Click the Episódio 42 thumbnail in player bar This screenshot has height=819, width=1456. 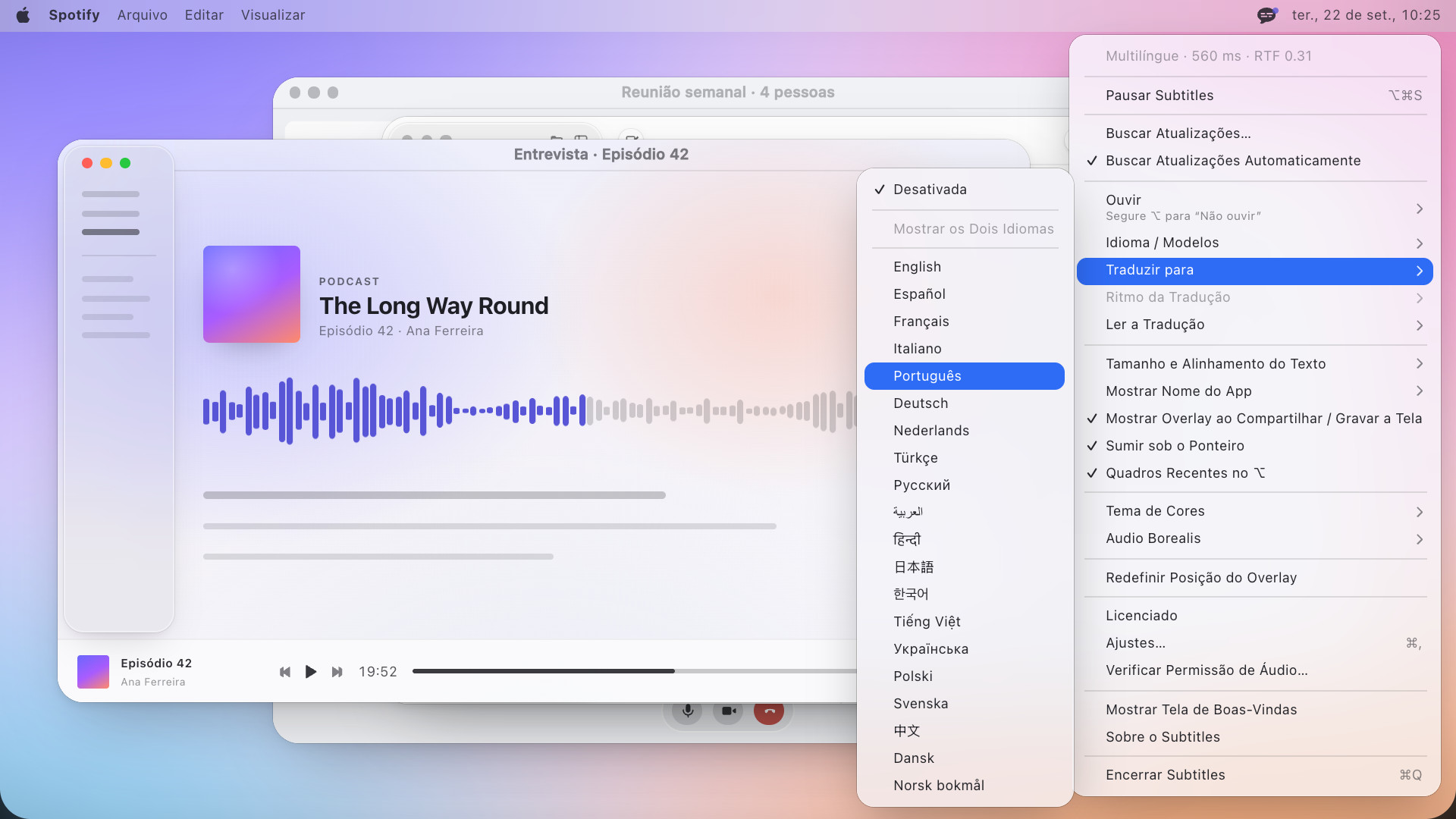coord(93,672)
